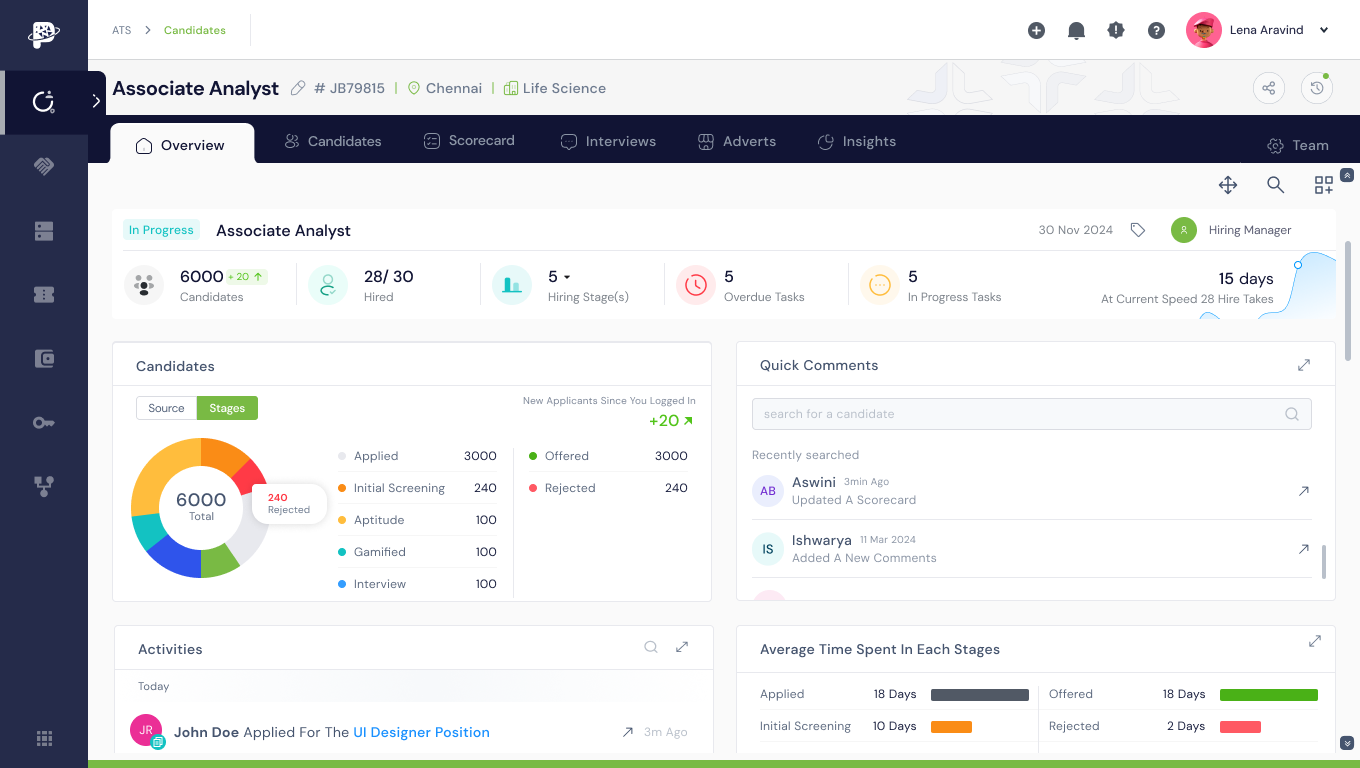This screenshot has height=768, width=1360.
Task: Click the +20 new applicants link
Action: (x=671, y=421)
